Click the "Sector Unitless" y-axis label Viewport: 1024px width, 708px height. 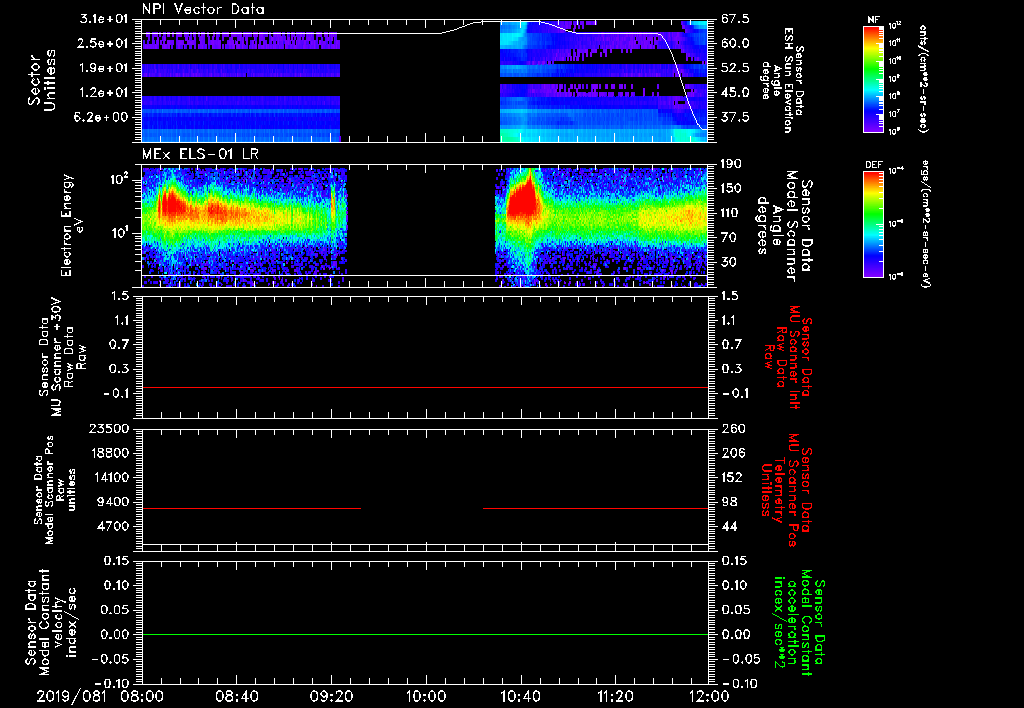tap(42, 80)
